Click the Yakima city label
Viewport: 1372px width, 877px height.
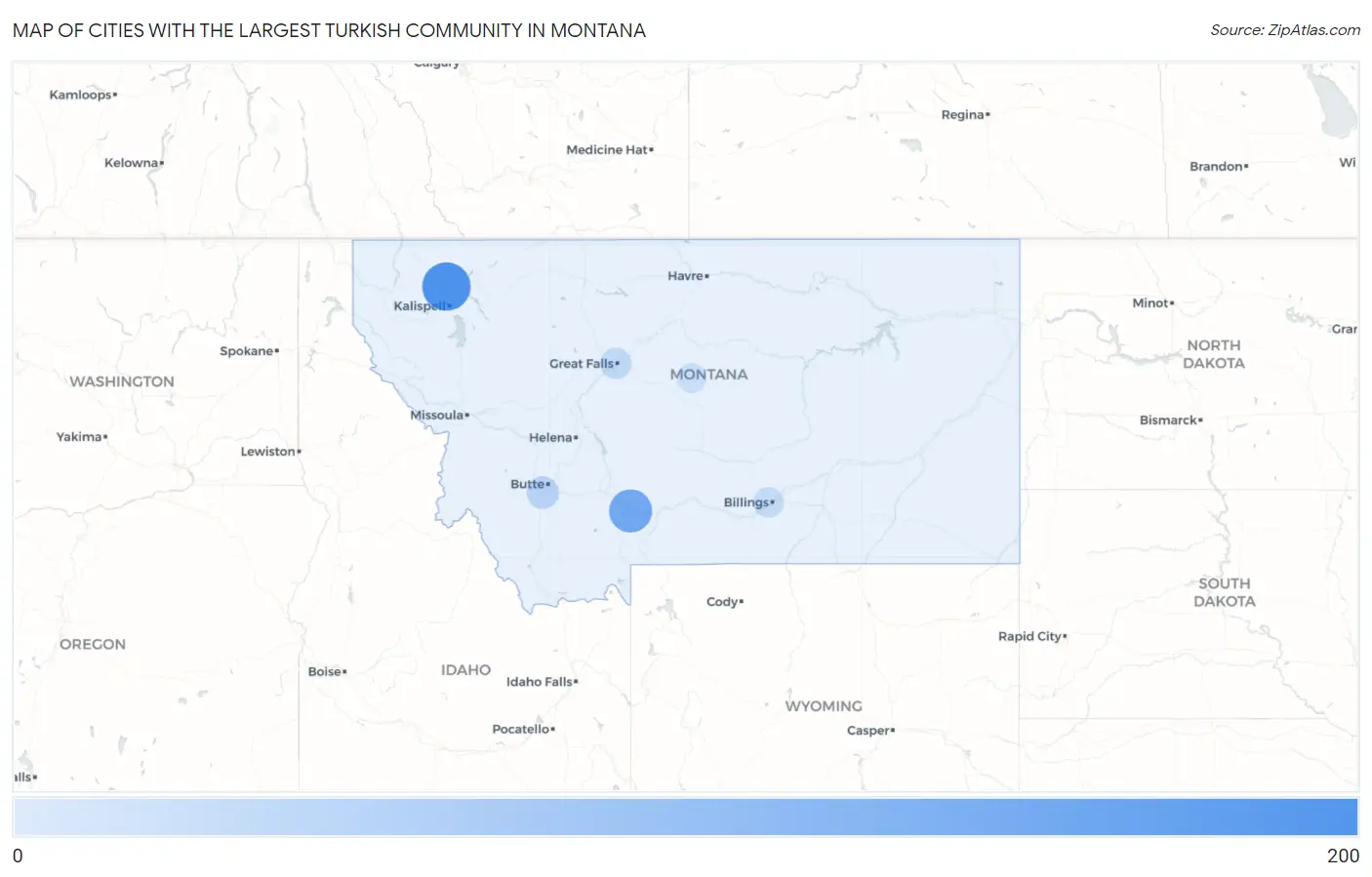tap(82, 437)
